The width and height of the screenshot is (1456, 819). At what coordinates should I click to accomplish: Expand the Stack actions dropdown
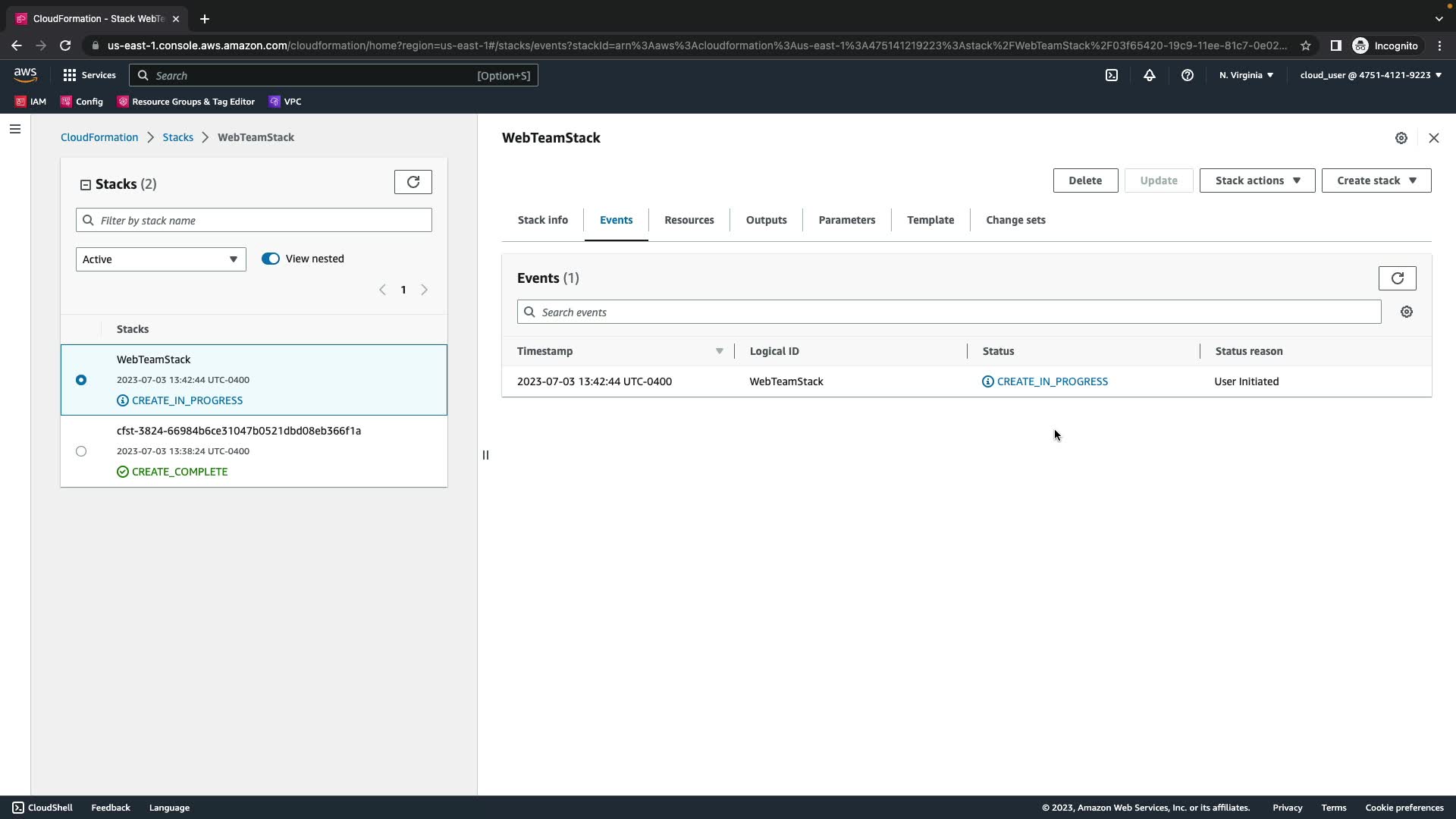click(1257, 180)
